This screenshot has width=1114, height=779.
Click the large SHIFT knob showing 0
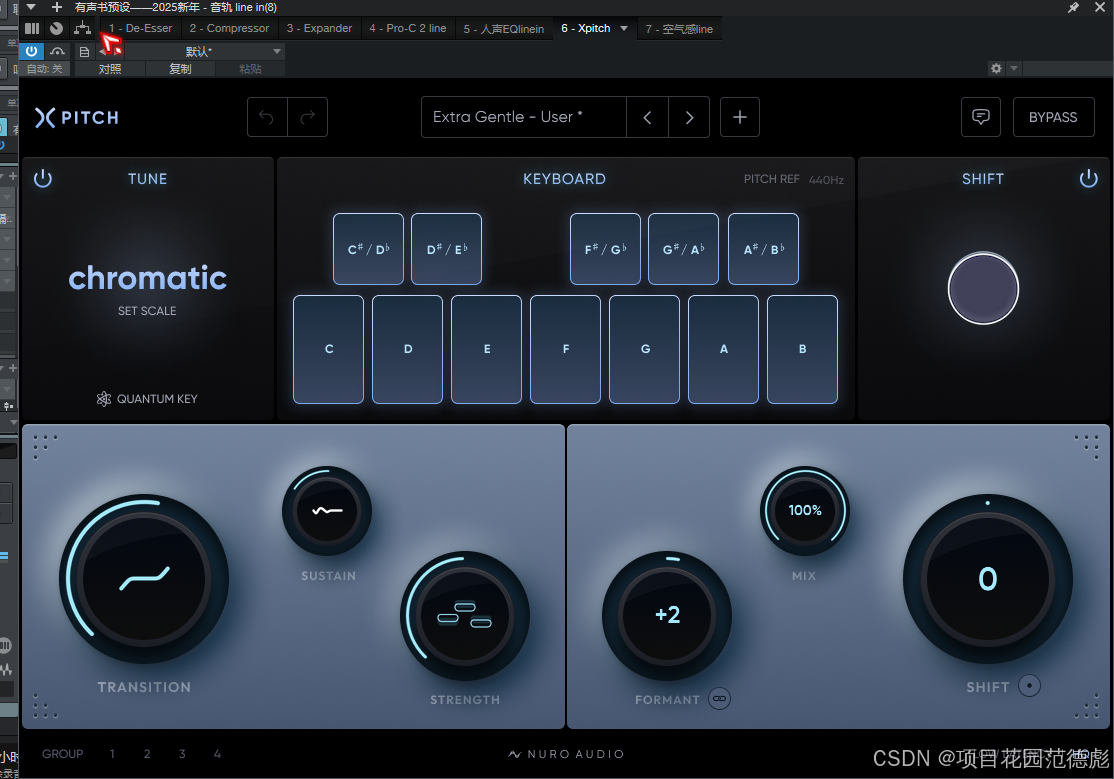[988, 579]
